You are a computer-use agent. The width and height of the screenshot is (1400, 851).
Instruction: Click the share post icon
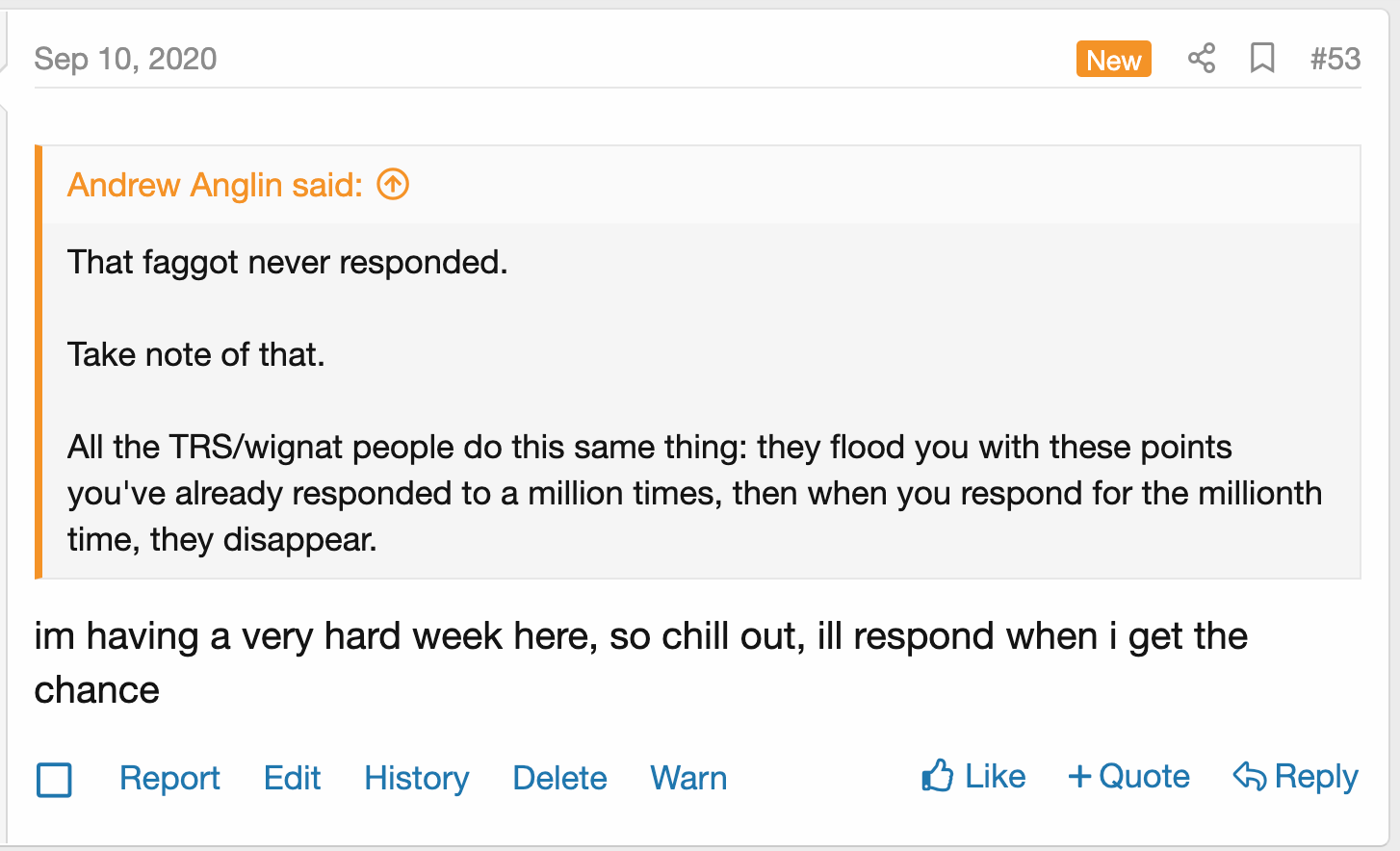tap(1201, 59)
